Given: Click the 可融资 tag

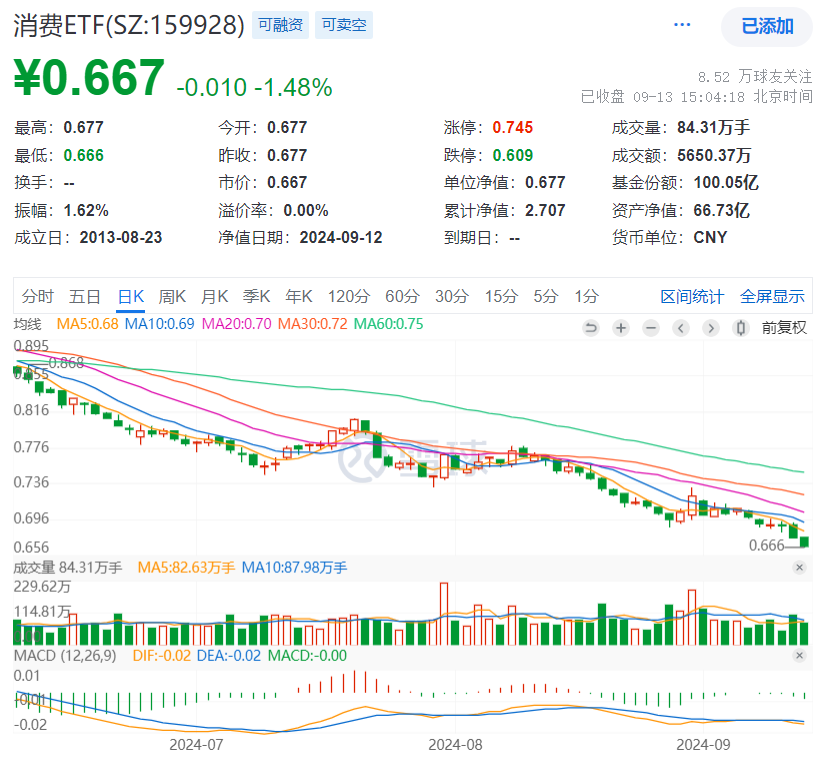Looking at the screenshot, I should tap(280, 26).
